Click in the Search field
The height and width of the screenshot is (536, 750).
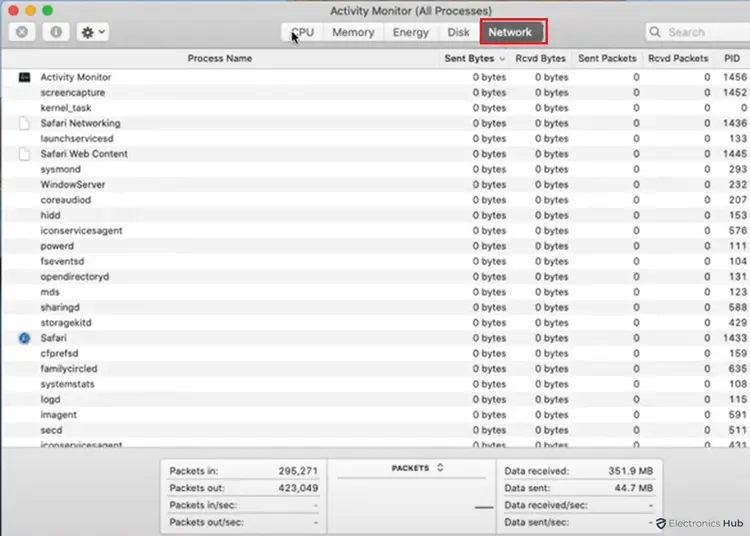[x=698, y=32]
